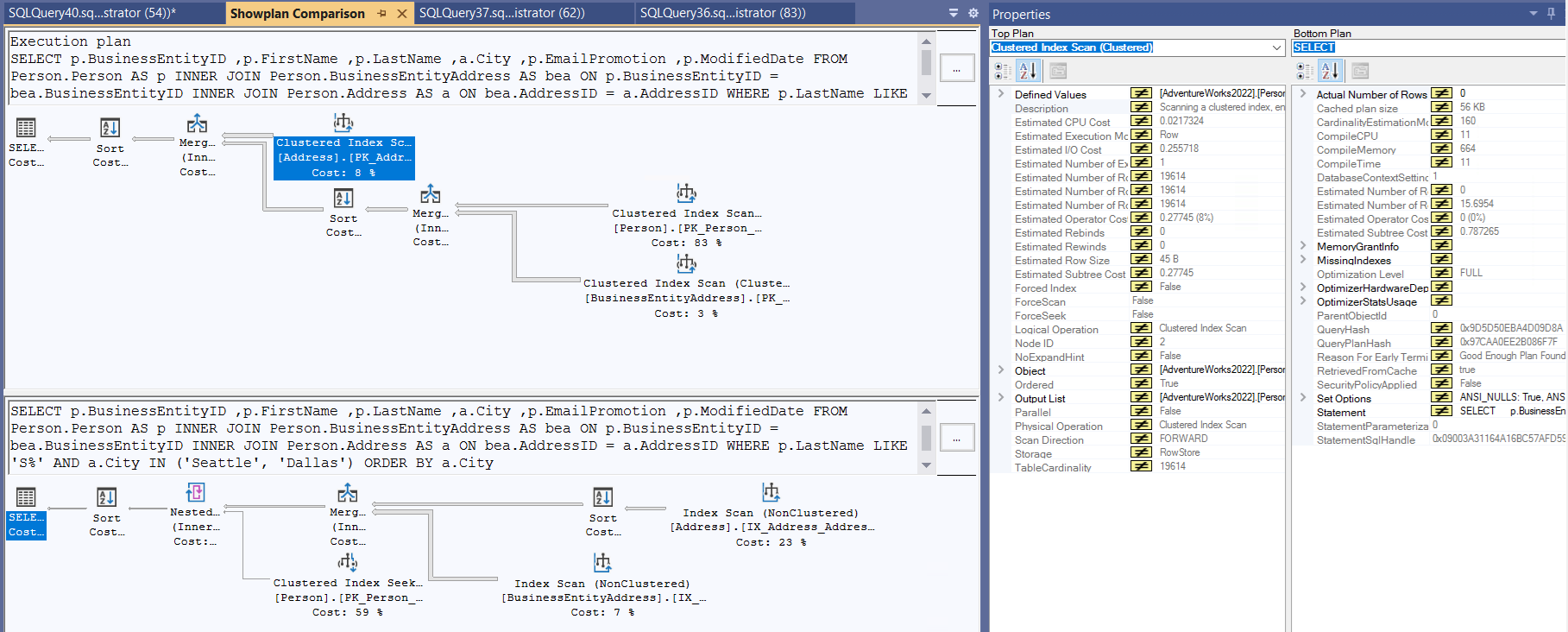Select the Clustered Index Scan Address operator
The height and width of the screenshot is (632, 1568).
343,156
